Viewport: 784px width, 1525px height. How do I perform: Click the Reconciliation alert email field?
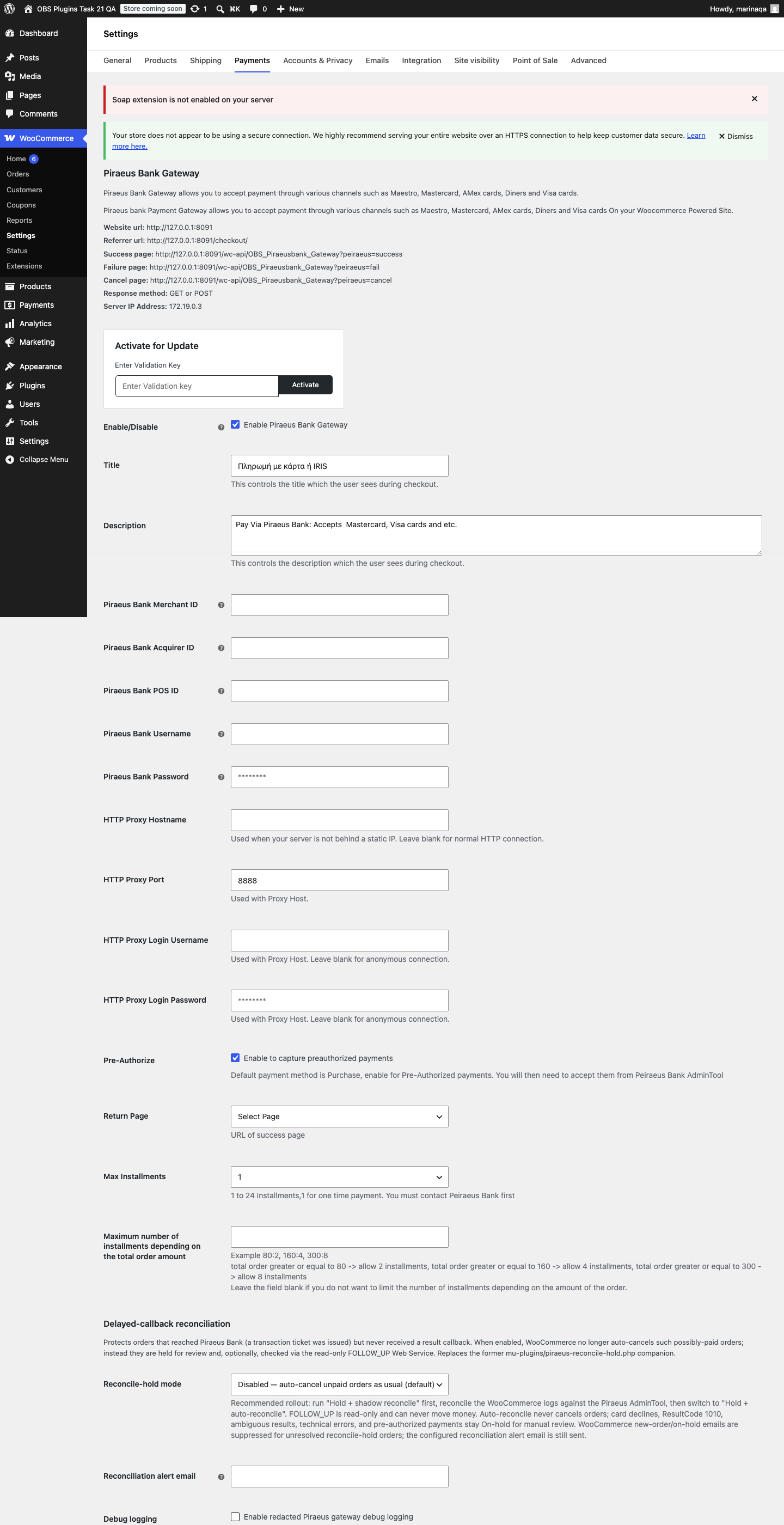(x=339, y=1477)
